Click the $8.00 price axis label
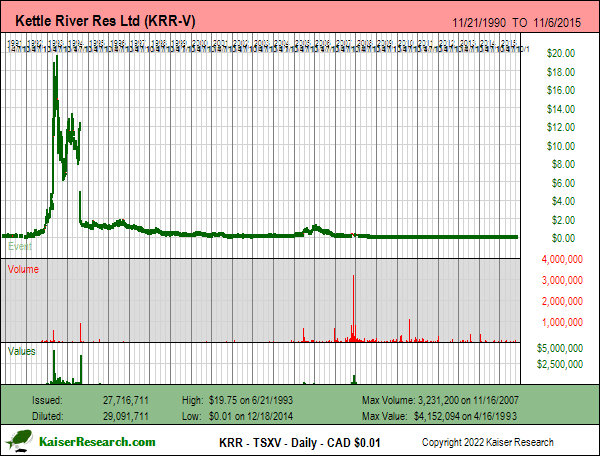Screen dimensions: 600x456 pos(563,164)
